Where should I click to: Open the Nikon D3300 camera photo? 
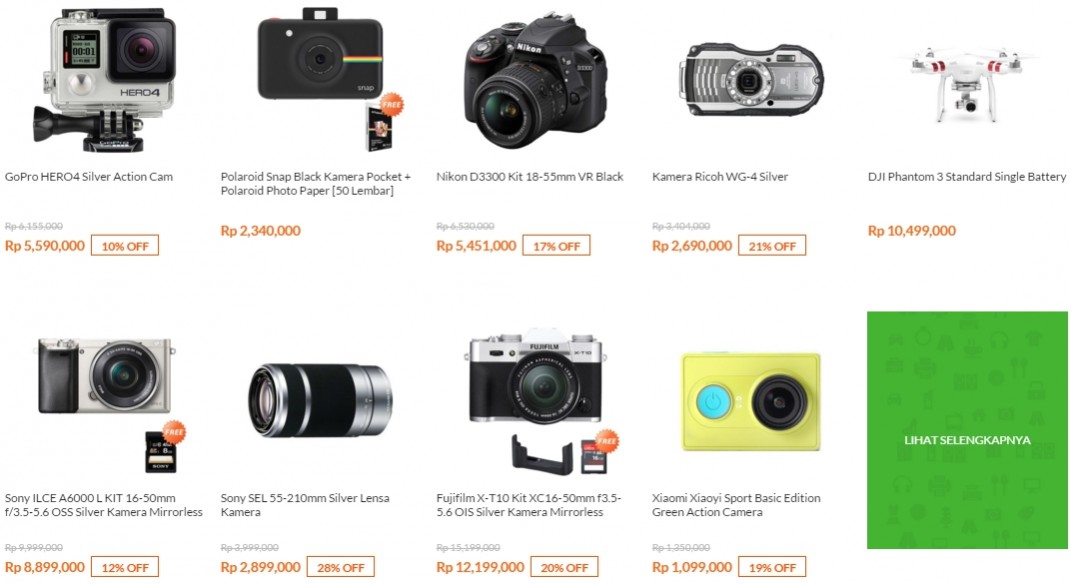click(535, 81)
